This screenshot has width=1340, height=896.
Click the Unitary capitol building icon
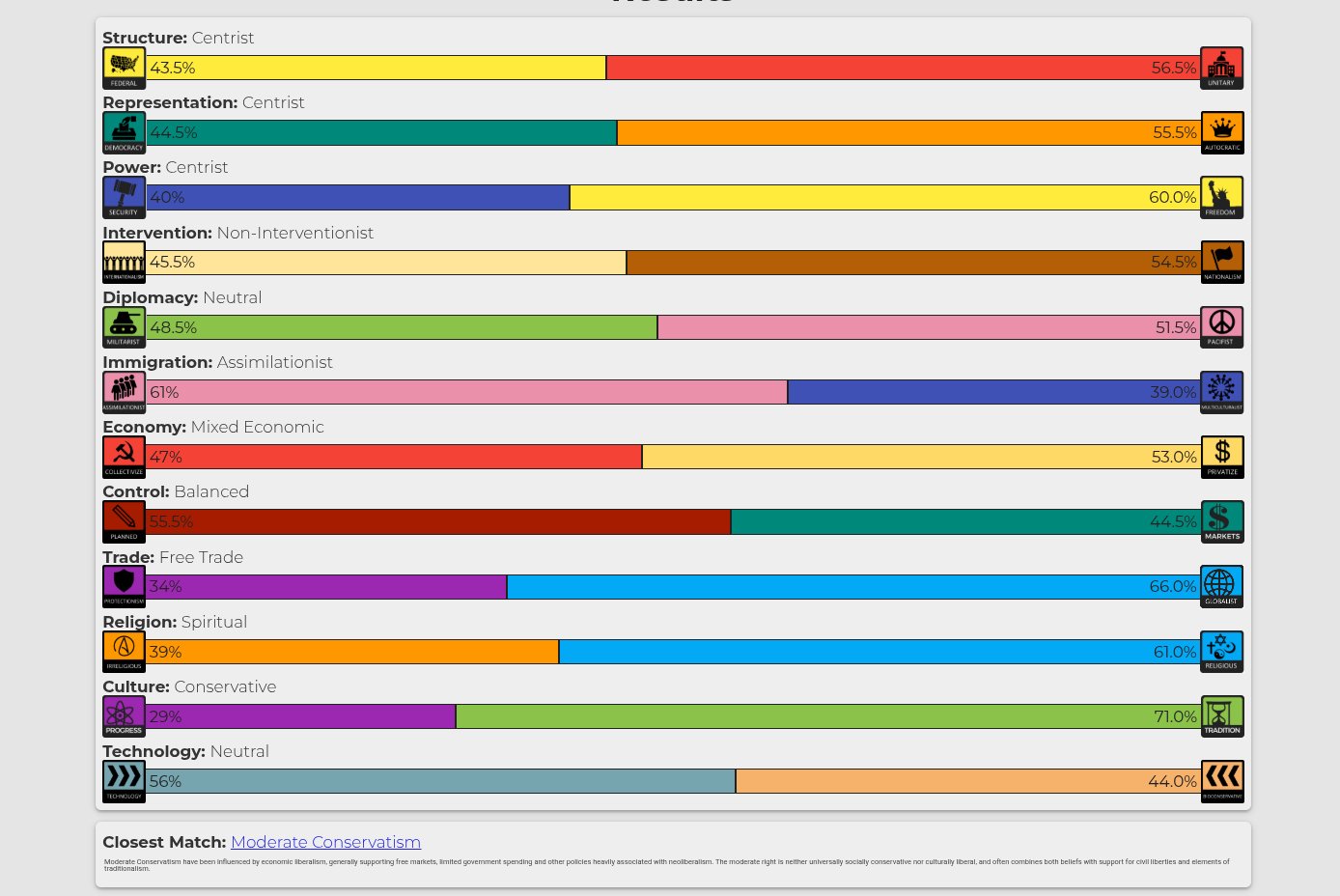point(1221,68)
